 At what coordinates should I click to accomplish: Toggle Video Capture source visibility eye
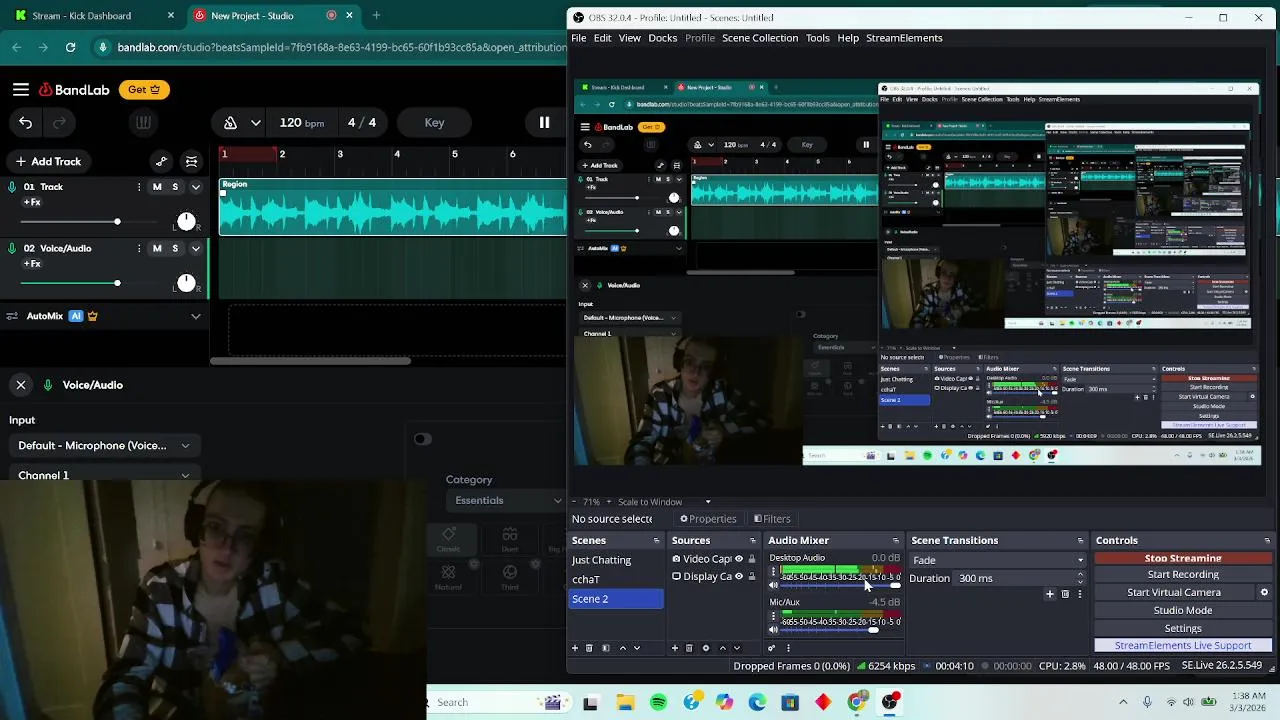739,559
